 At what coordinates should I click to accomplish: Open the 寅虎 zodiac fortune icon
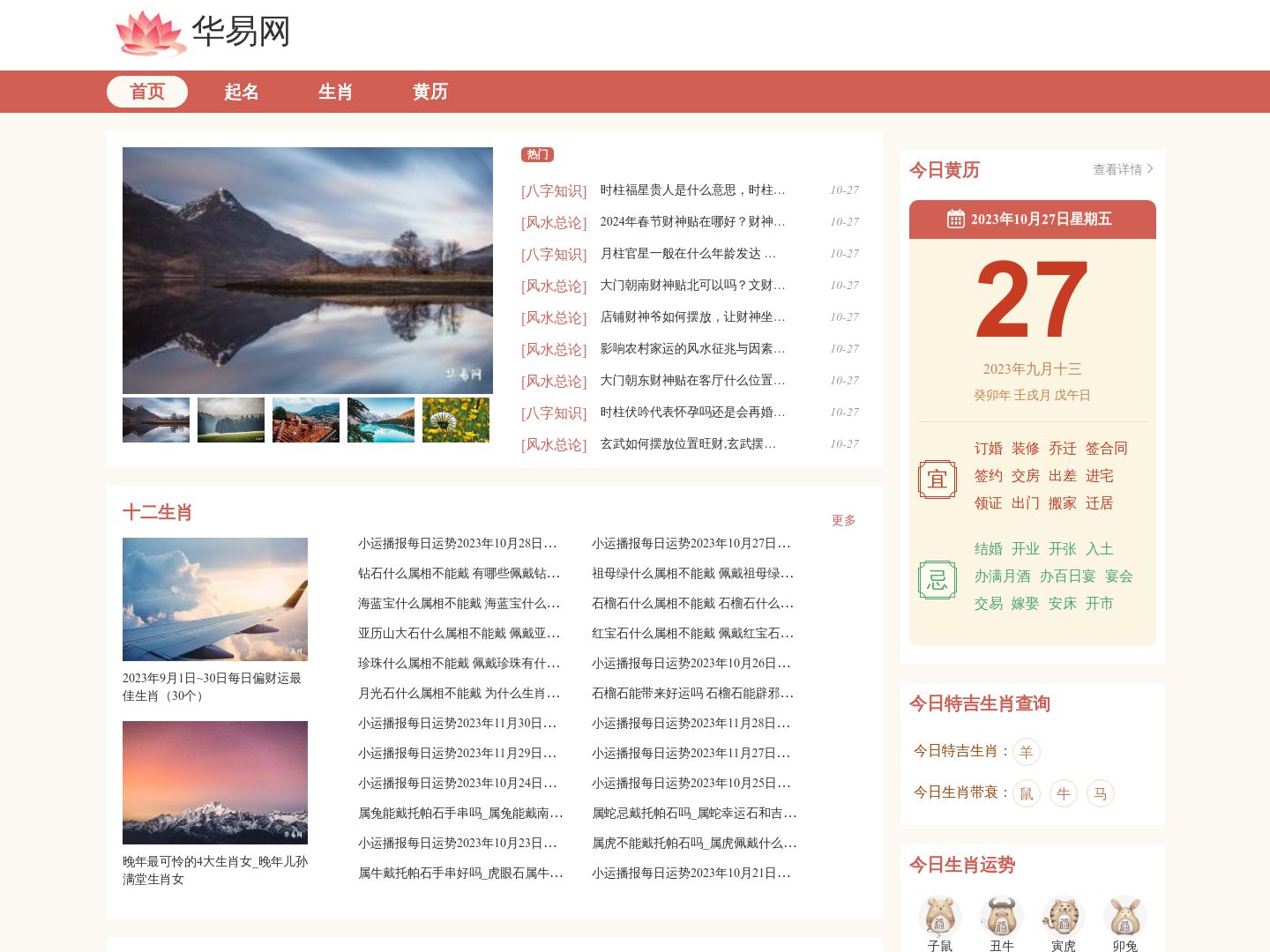(x=1064, y=917)
